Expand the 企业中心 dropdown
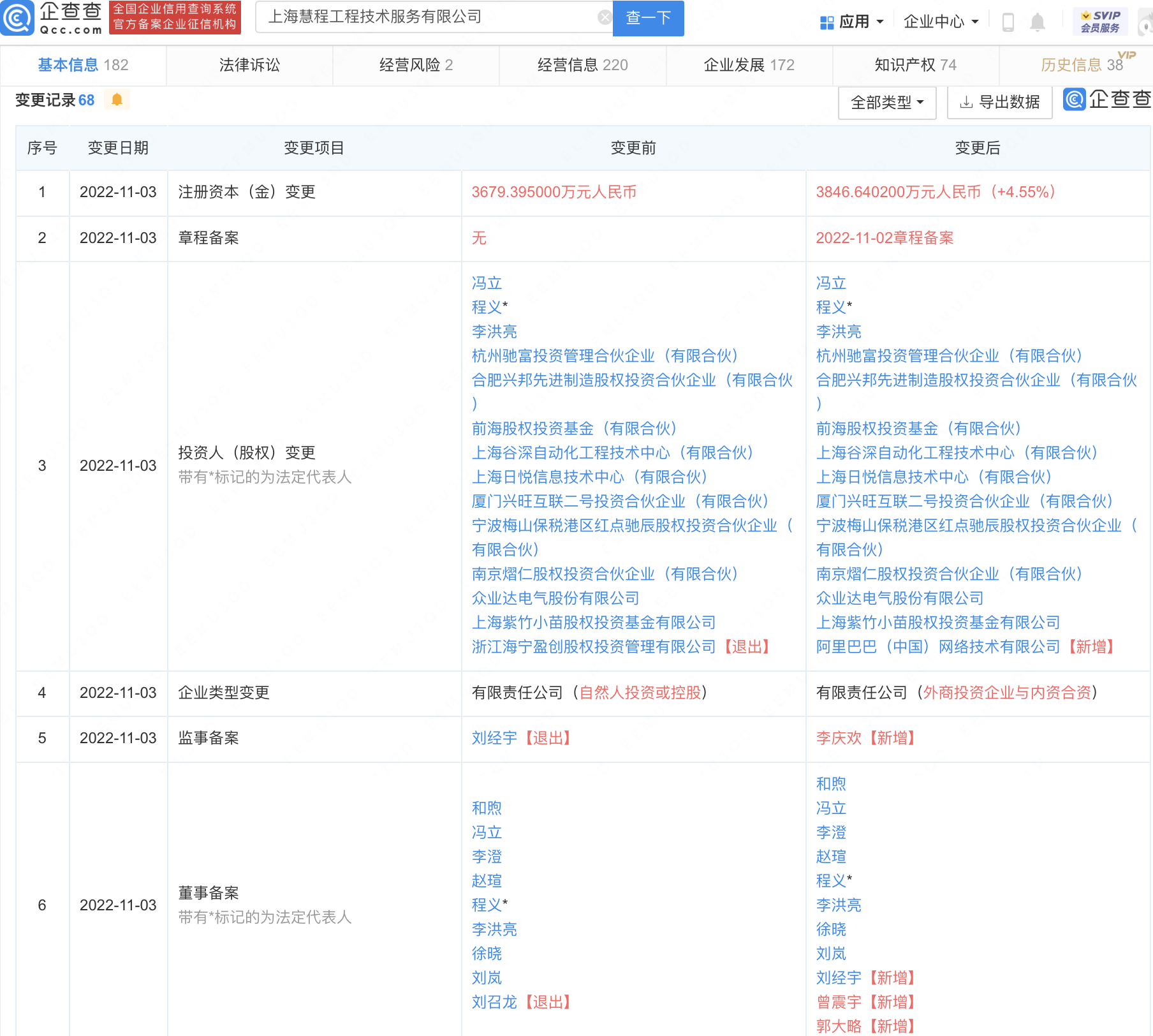This screenshot has height=1036, width=1153. pyautogui.click(x=941, y=22)
